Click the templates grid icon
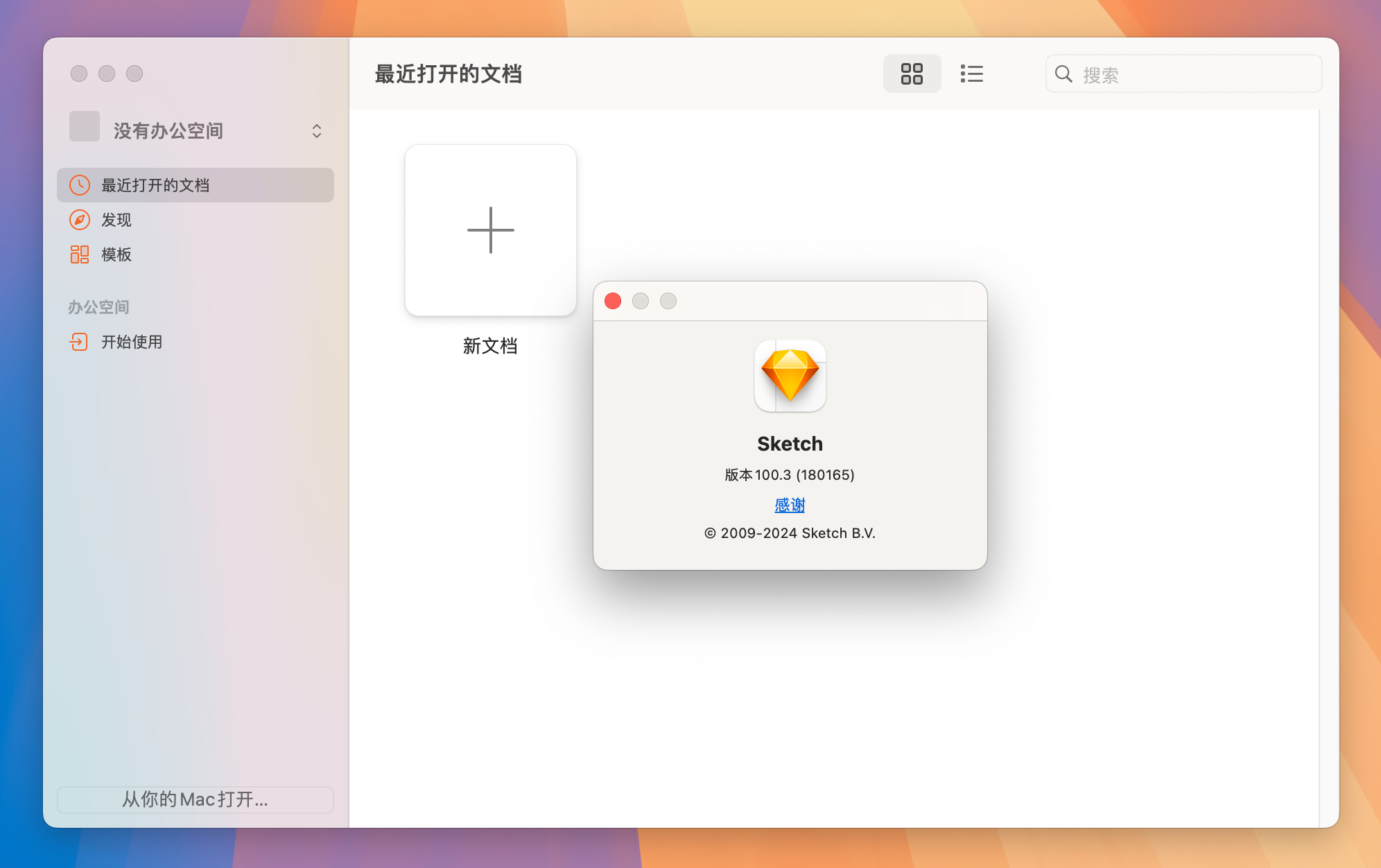This screenshot has height=868, width=1381. (x=80, y=254)
